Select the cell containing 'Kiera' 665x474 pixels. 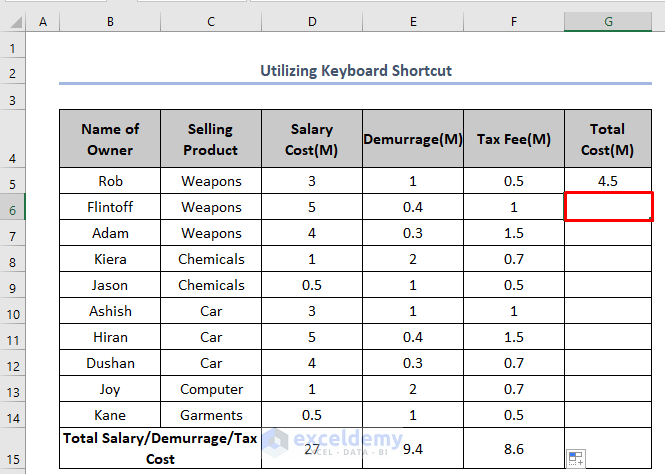(x=110, y=259)
